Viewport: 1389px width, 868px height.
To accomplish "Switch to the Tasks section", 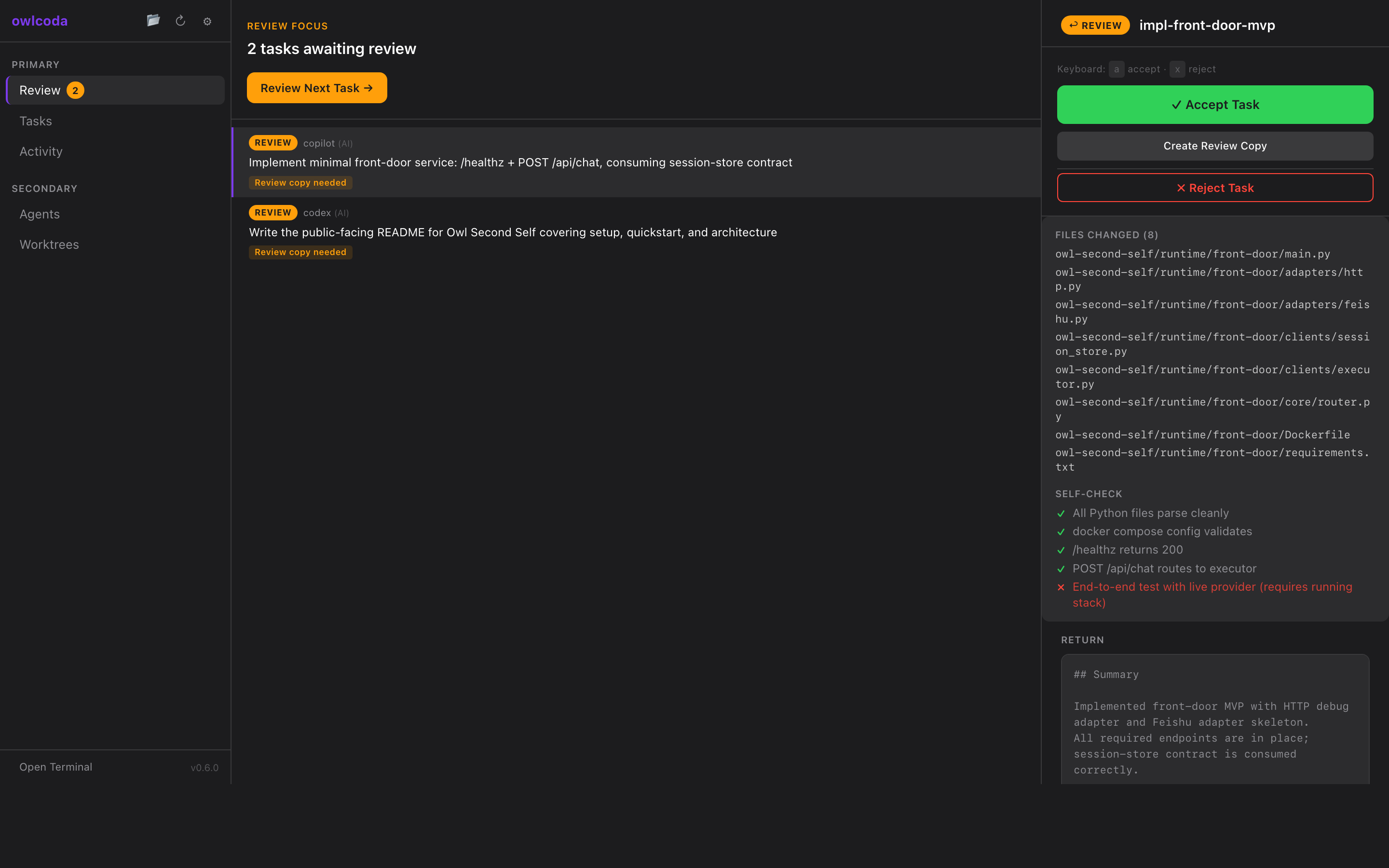I will click(x=36, y=121).
